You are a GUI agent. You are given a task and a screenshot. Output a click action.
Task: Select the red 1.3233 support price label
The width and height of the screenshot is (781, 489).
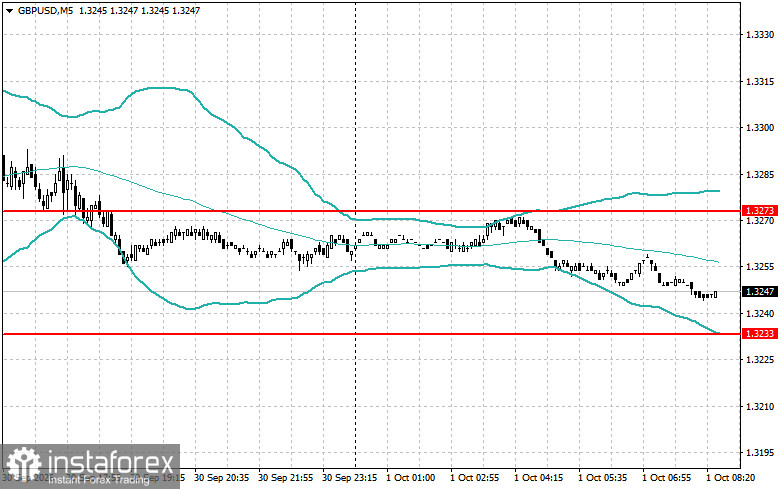click(760, 334)
